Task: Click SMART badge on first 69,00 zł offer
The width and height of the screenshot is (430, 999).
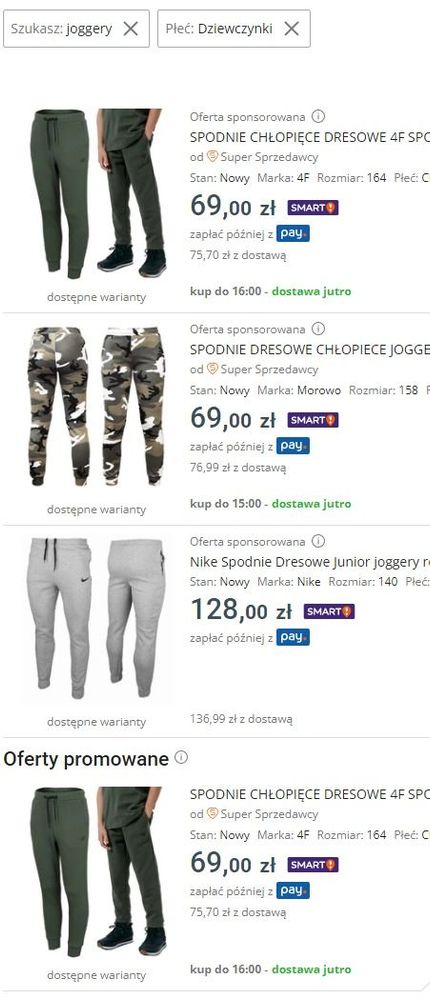Action: point(313,207)
